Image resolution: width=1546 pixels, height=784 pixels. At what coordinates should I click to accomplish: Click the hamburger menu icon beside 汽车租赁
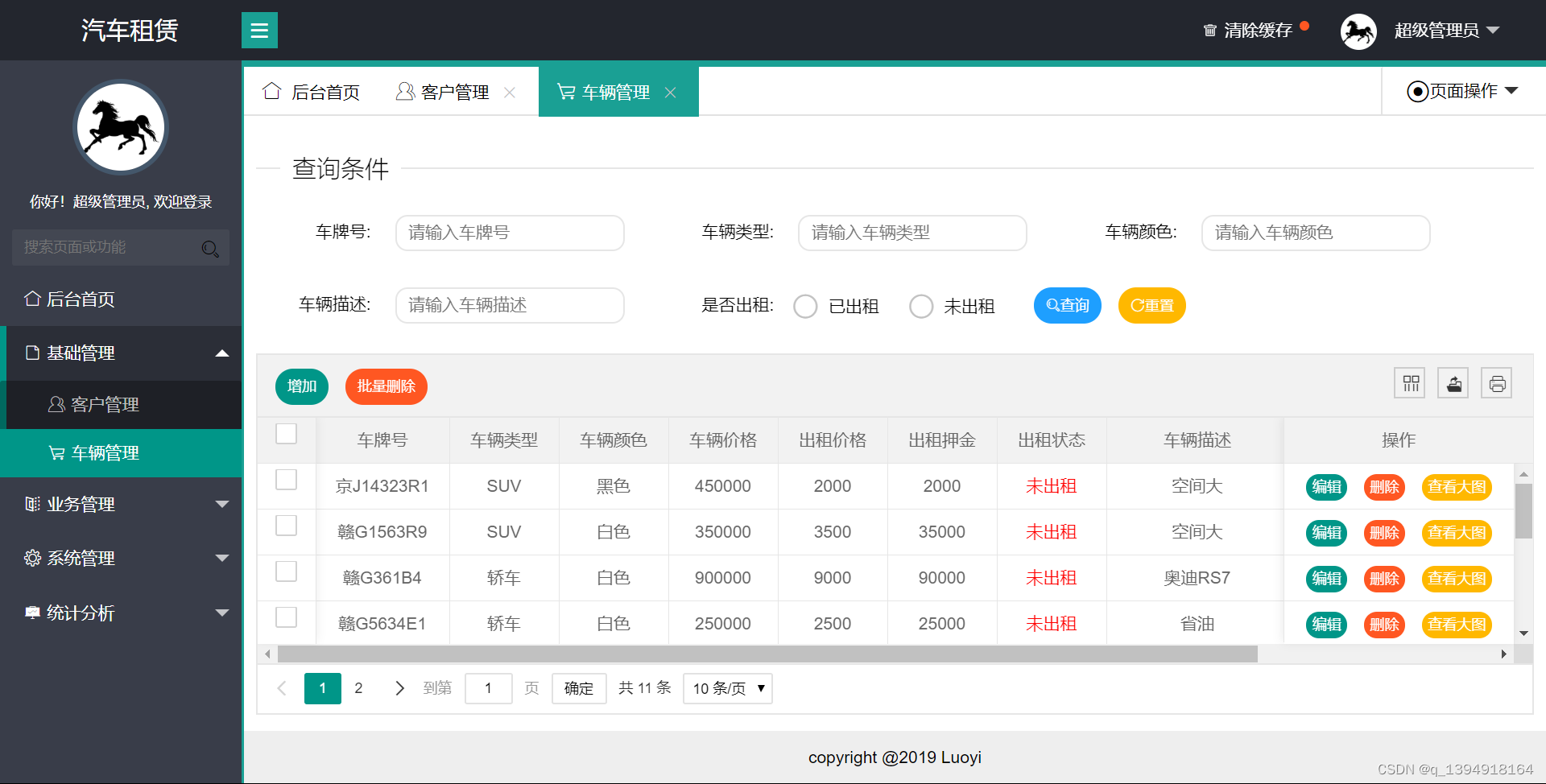(x=259, y=30)
